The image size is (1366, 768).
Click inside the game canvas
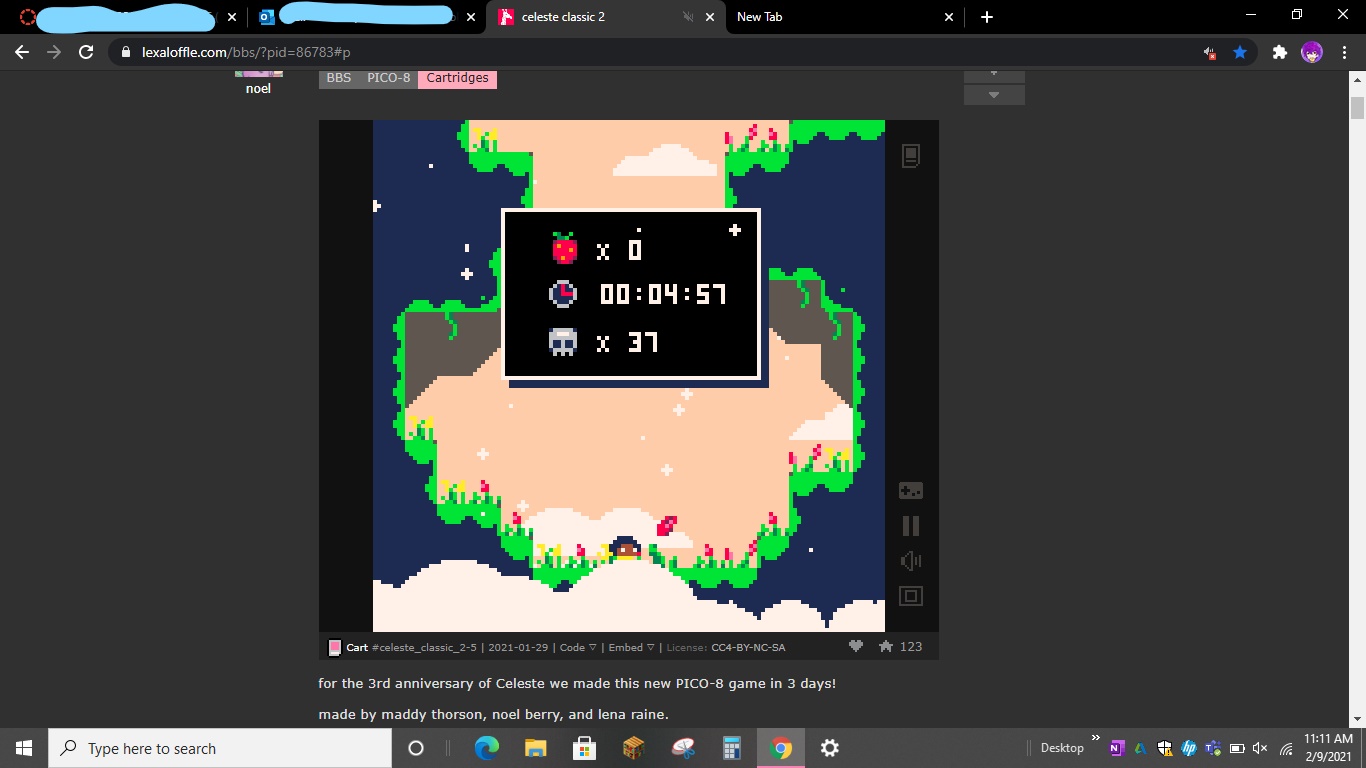pos(629,376)
